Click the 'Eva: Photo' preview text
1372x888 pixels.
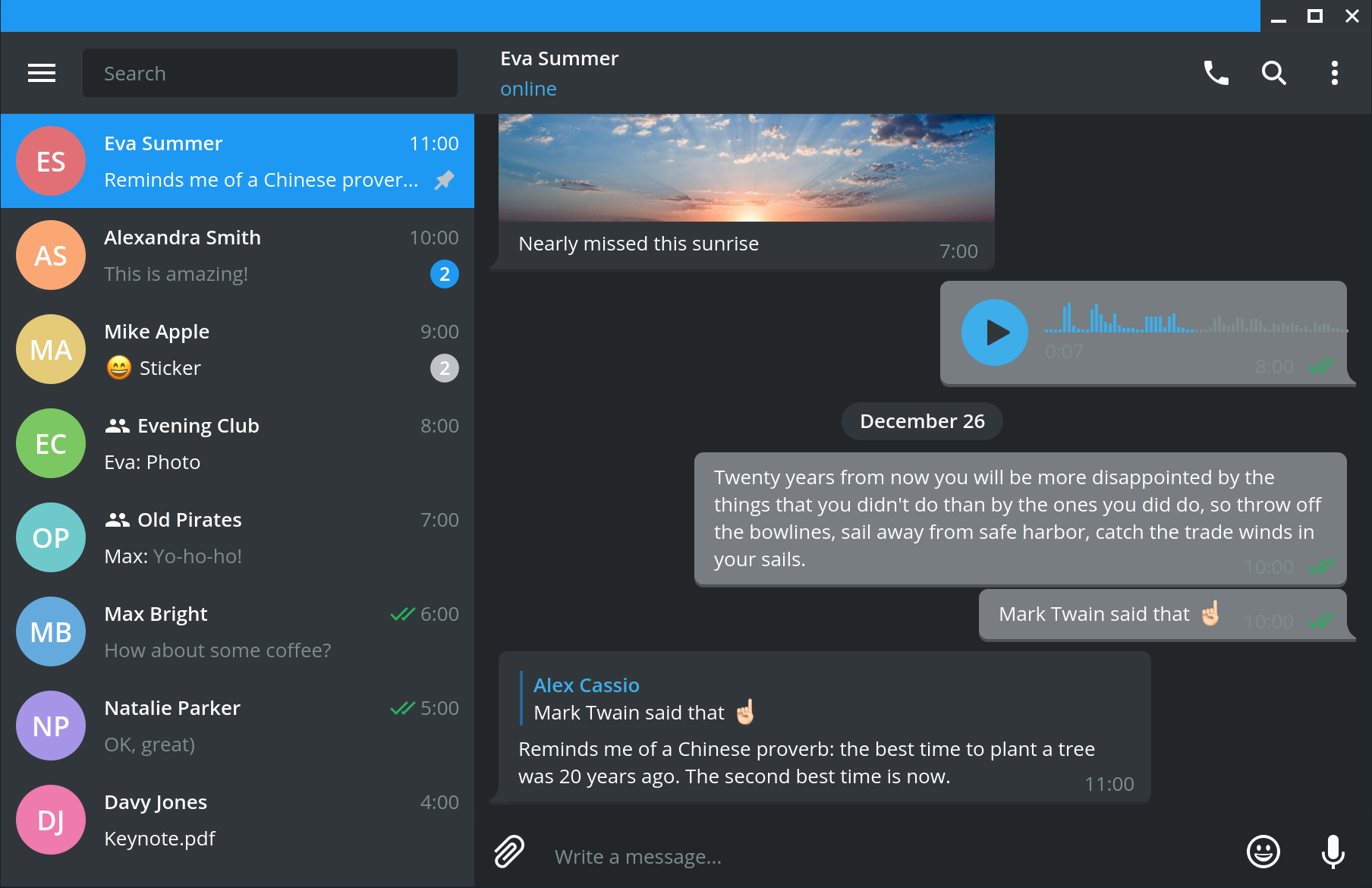coord(152,462)
